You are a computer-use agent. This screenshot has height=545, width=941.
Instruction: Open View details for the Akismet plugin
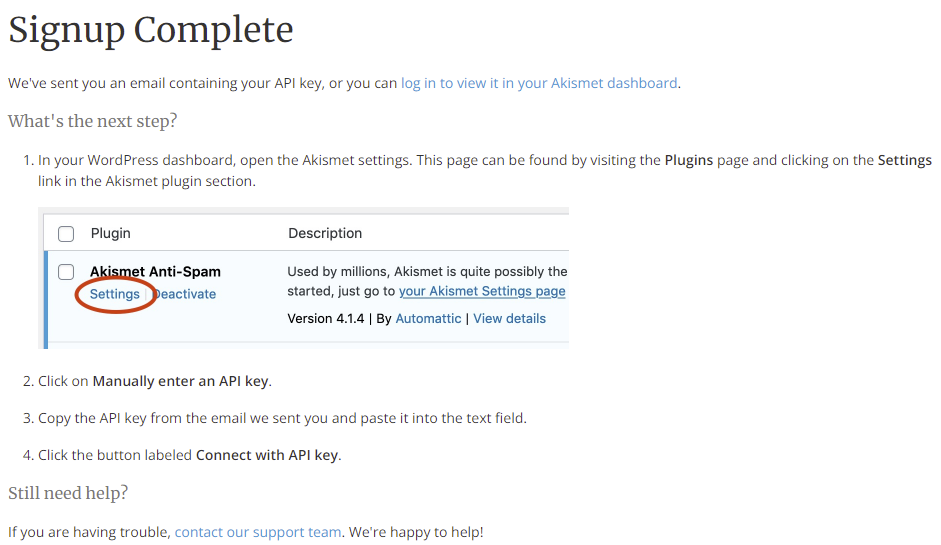(x=510, y=319)
